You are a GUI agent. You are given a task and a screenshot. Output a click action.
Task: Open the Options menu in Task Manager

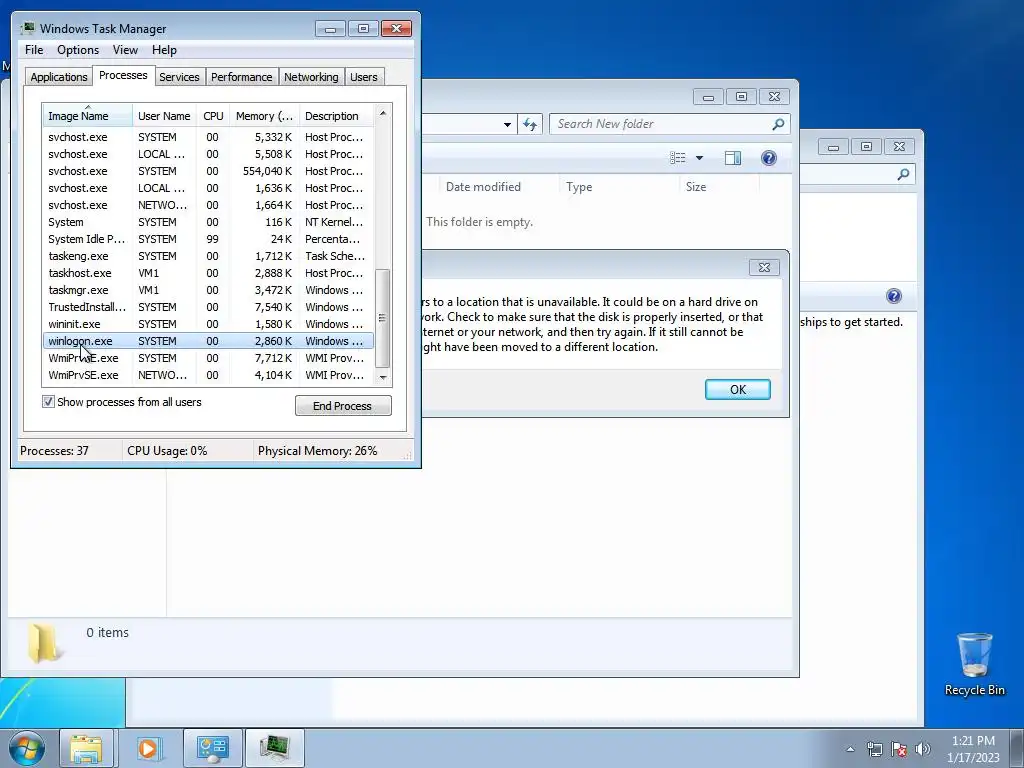pos(78,50)
